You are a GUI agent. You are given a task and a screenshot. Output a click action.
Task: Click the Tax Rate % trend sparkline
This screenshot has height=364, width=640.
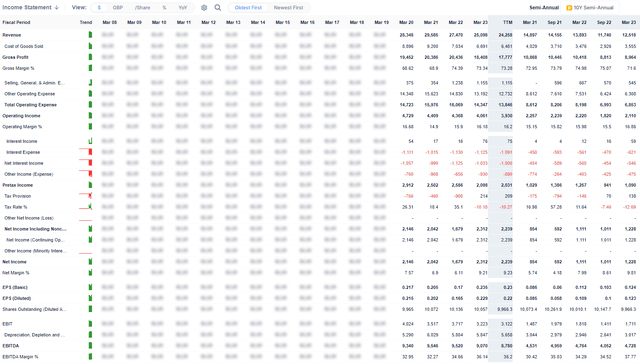pyautogui.click(x=86, y=207)
